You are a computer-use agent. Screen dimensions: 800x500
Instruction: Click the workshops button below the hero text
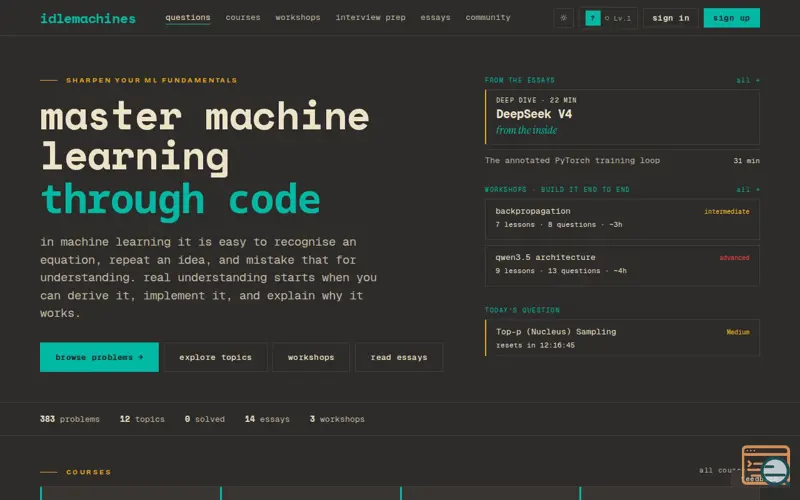(x=311, y=357)
